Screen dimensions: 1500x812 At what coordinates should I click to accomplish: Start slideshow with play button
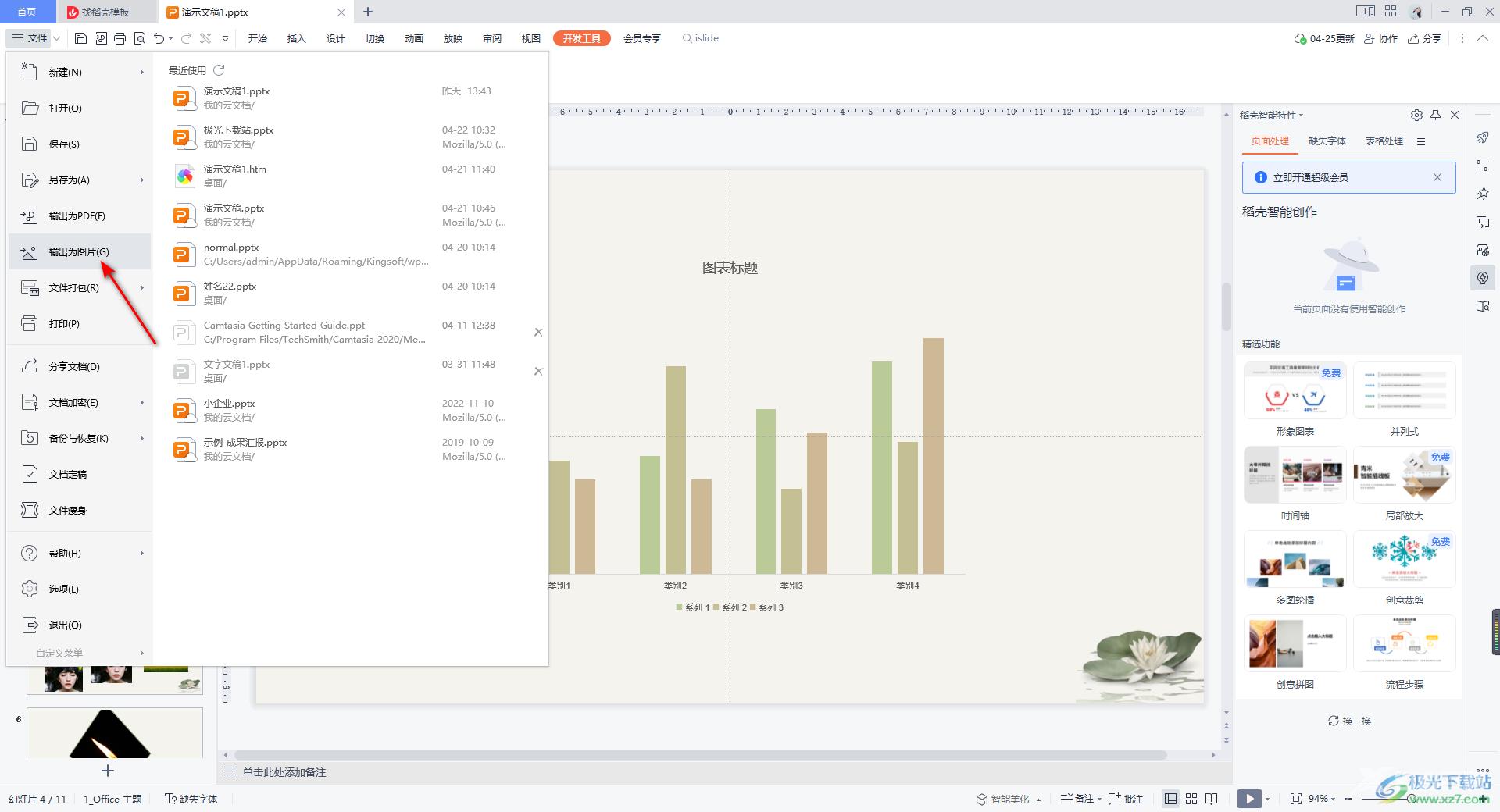[1249, 799]
